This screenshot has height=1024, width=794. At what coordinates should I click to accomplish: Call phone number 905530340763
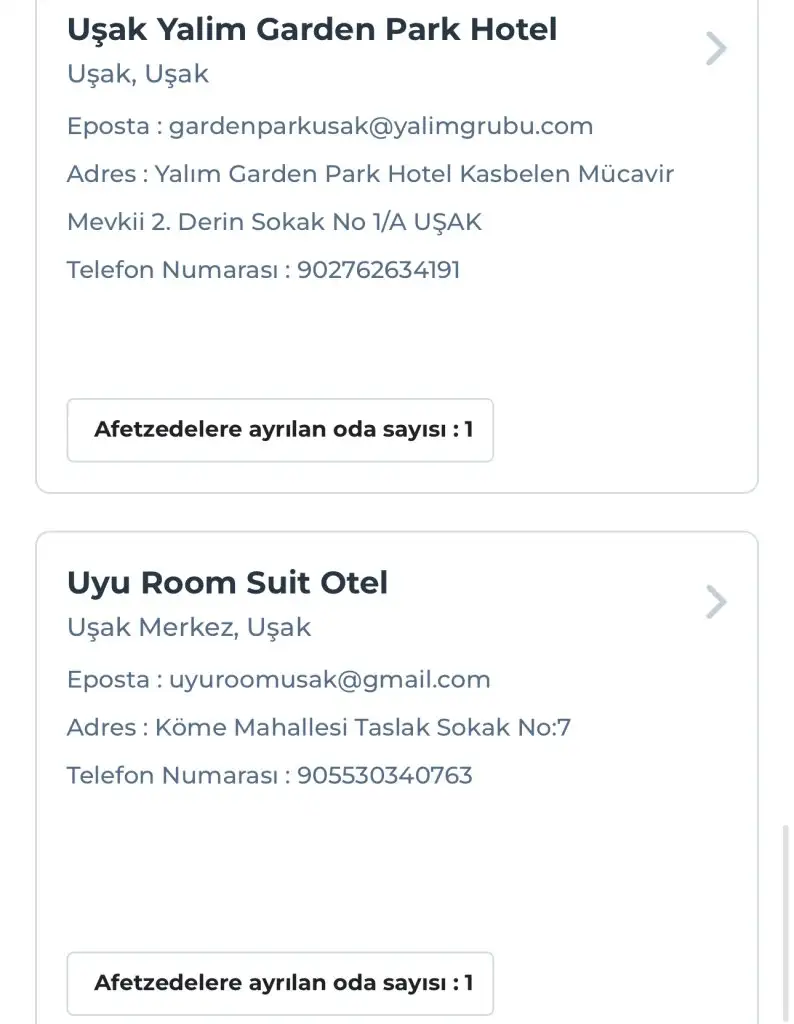384,775
